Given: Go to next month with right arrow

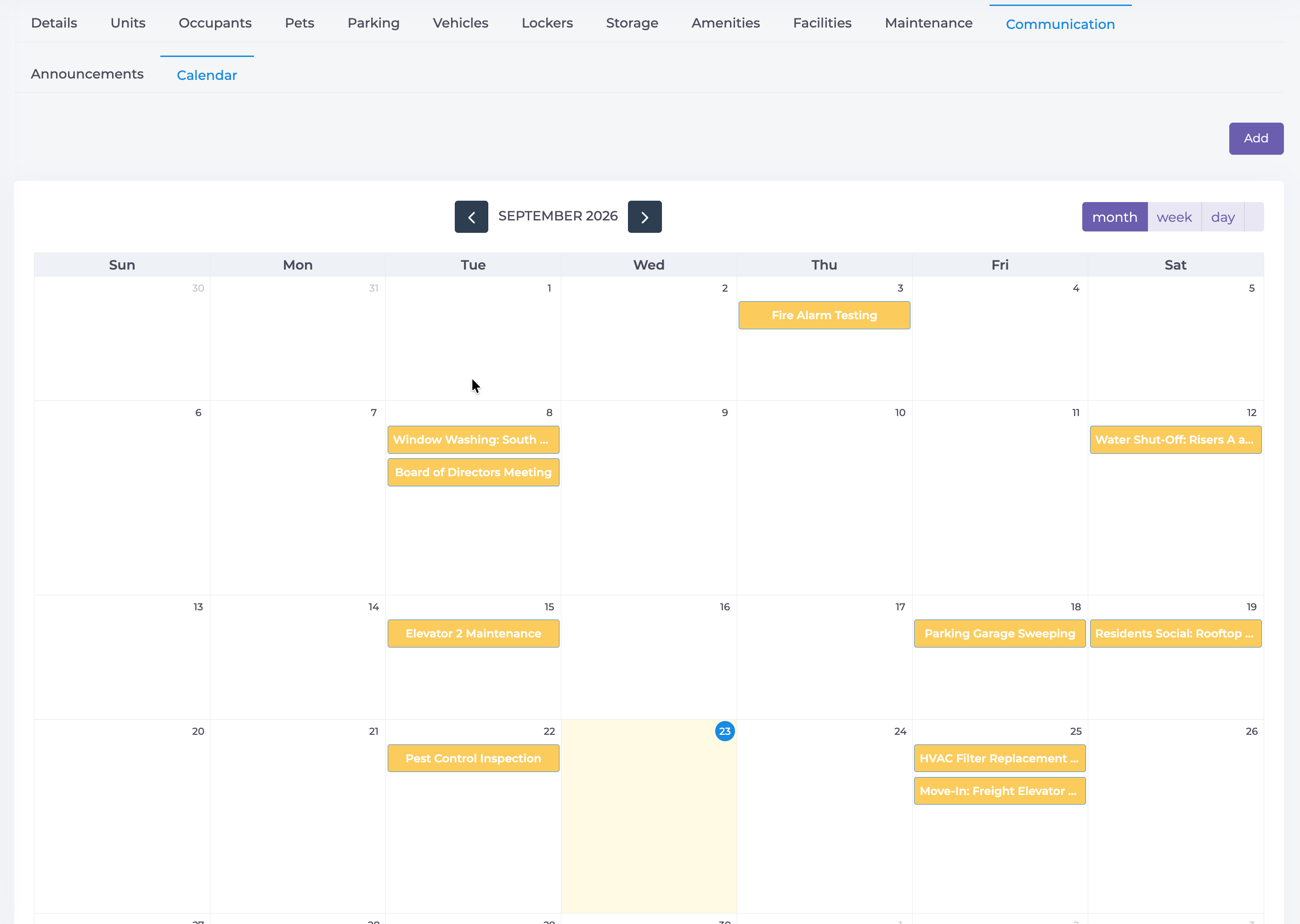Looking at the screenshot, I should (644, 217).
